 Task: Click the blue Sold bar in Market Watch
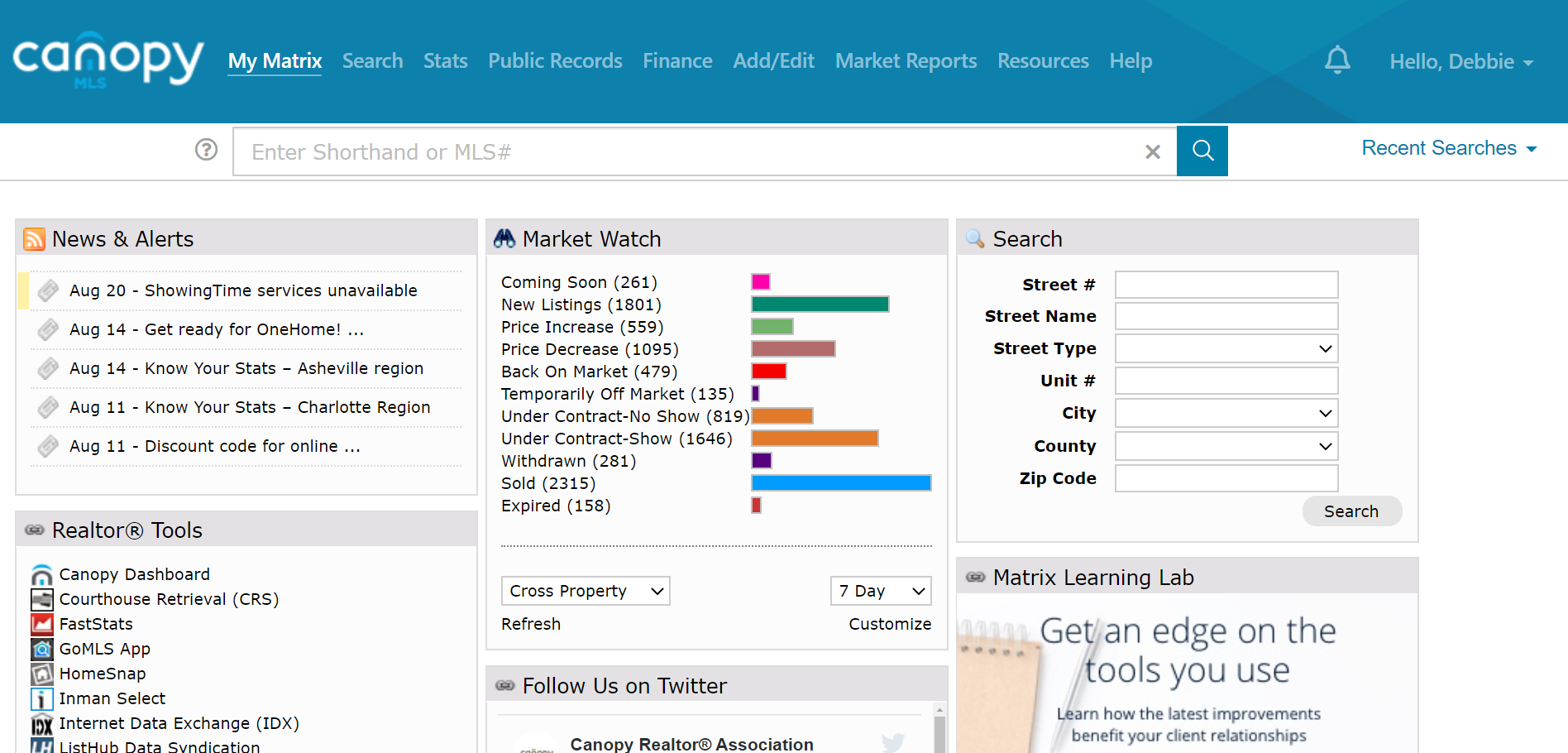pyautogui.click(x=840, y=483)
